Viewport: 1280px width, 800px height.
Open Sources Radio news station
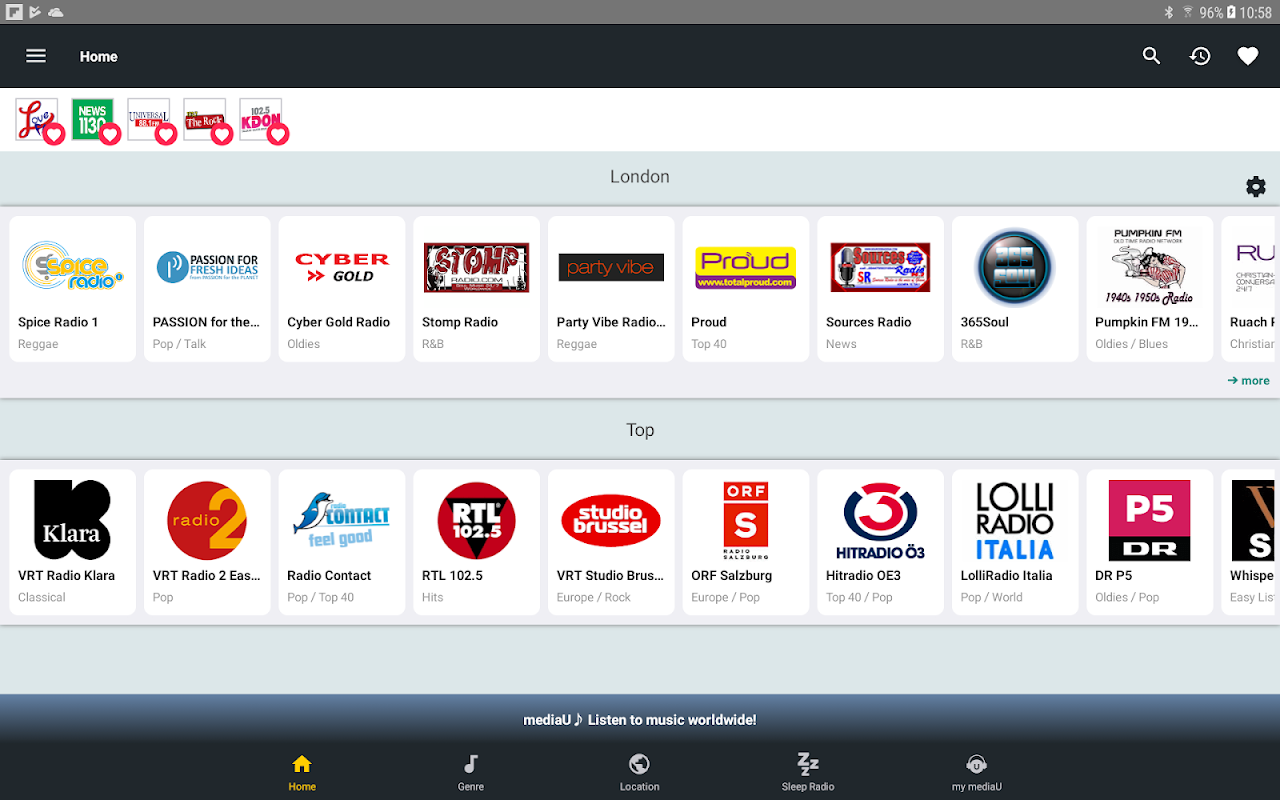pyautogui.click(x=880, y=289)
